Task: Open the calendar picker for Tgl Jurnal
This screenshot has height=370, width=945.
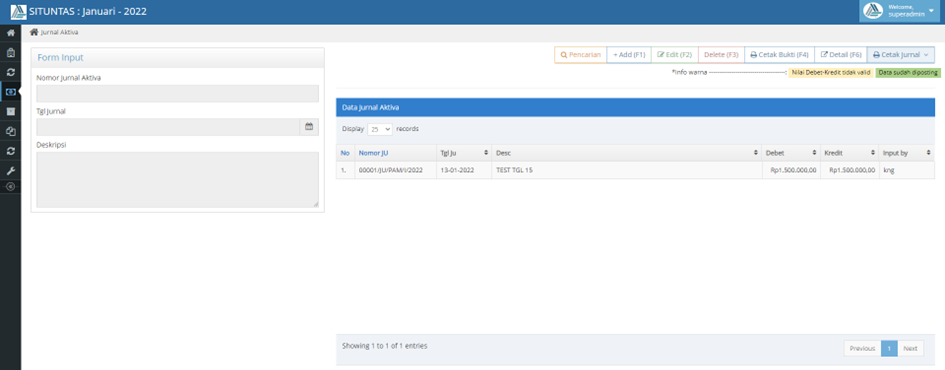Action: 309,127
